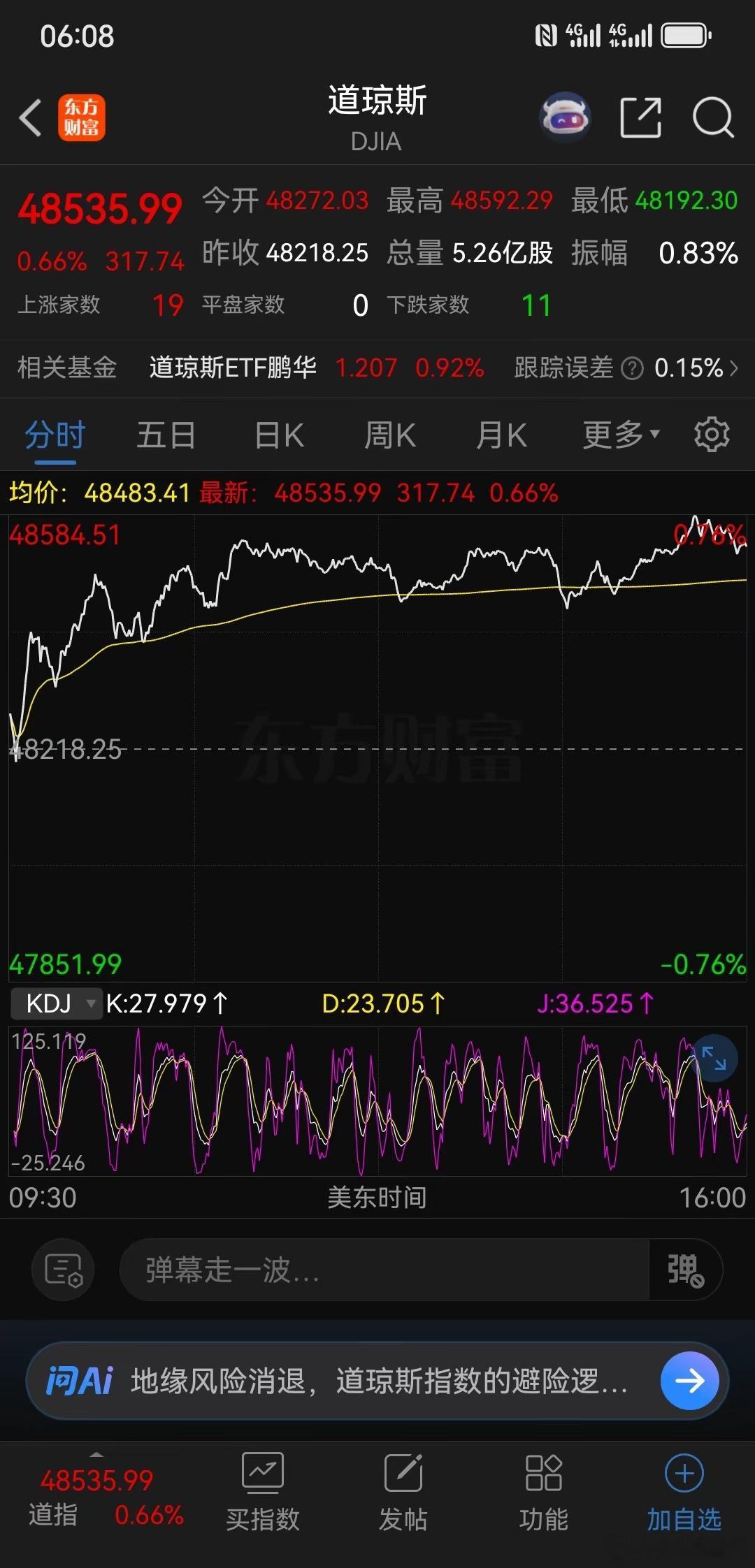The height and width of the screenshot is (1568, 755).
Task: Open the danmaku list settings icon
Action: pos(64,1270)
